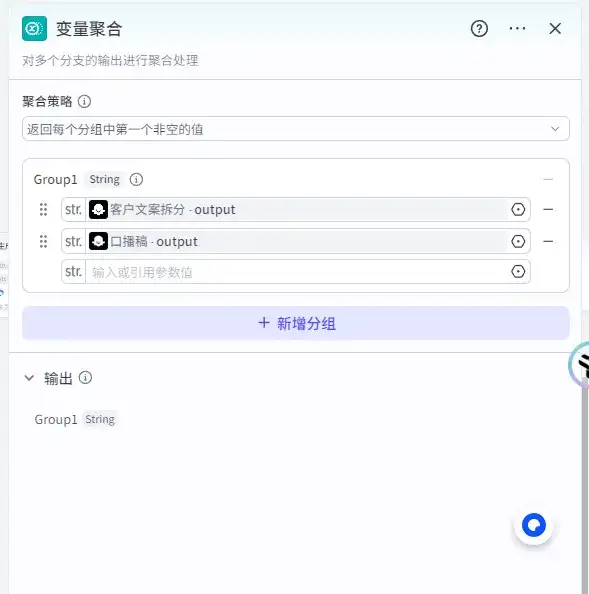Click description 对多个分支的输出进行聚合处理

click(x=110, y=61)
